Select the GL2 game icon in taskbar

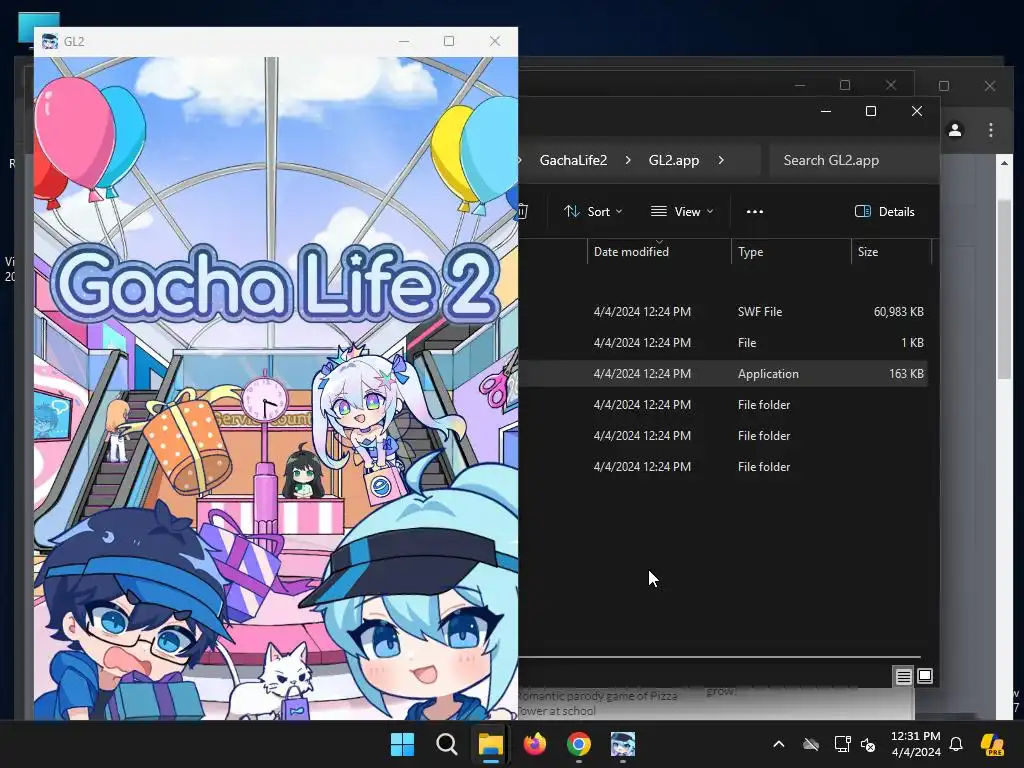pos(622,744)
